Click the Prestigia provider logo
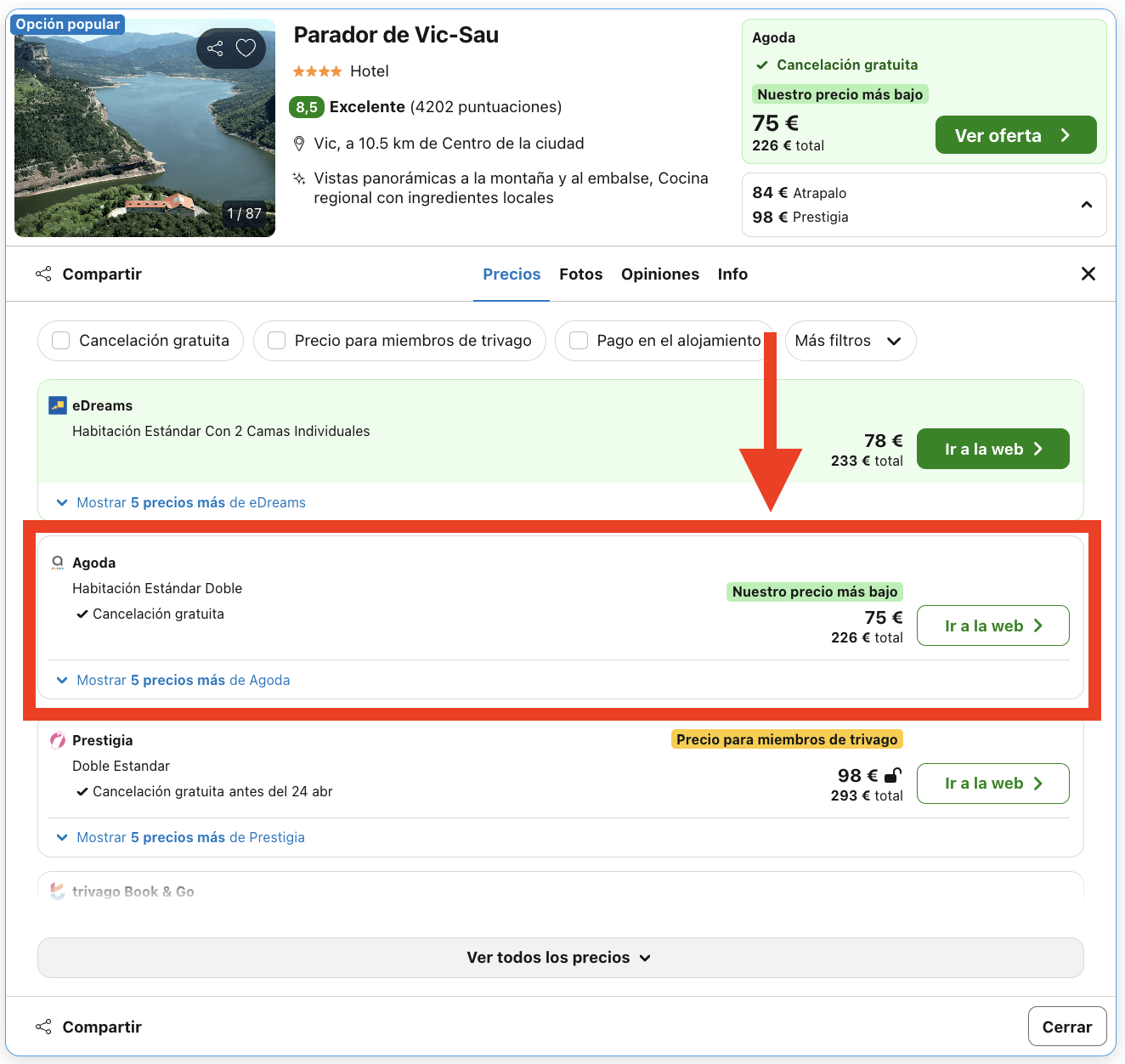This screenshot has height=1064, width=1125. (x=58, y=740)
